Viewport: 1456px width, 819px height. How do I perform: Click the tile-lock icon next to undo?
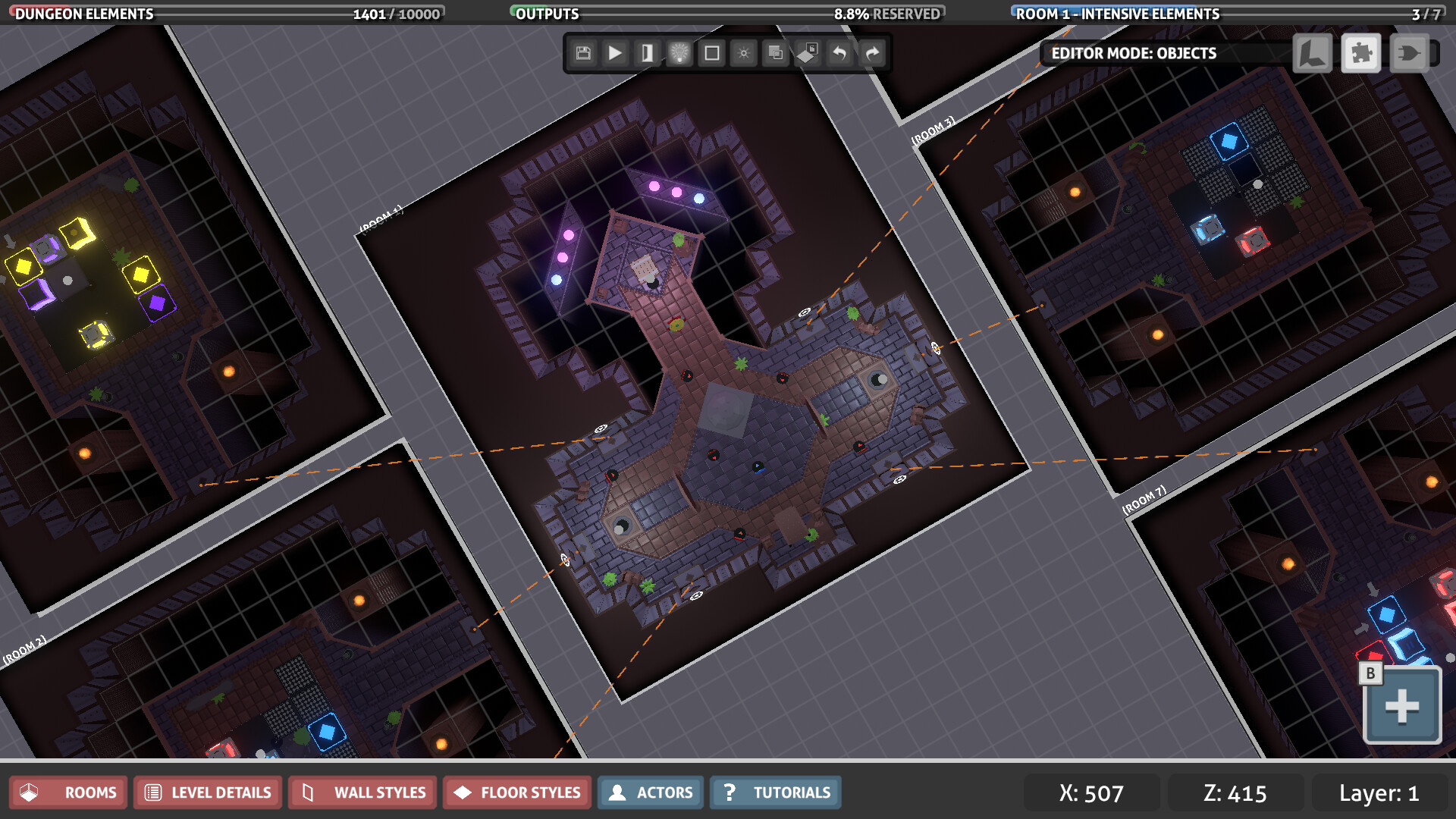808,53
